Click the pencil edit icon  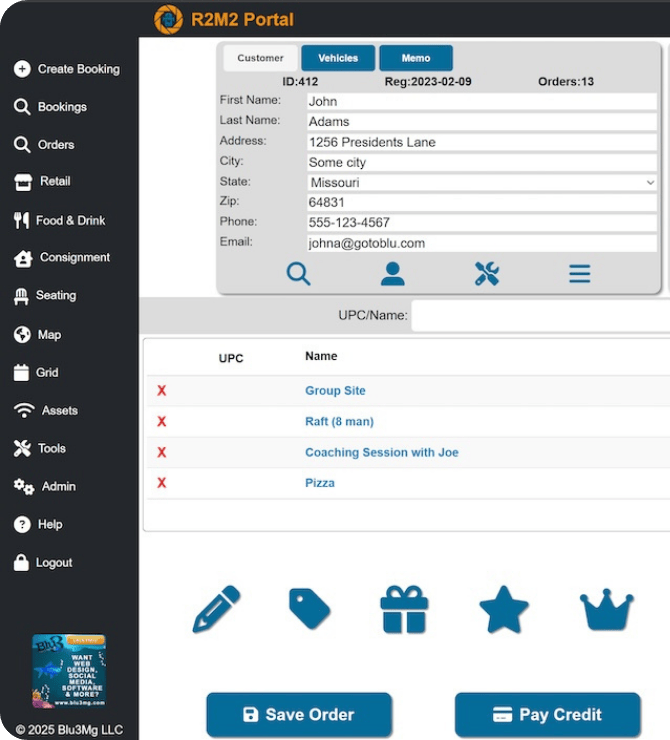click(x=216, y=609)
